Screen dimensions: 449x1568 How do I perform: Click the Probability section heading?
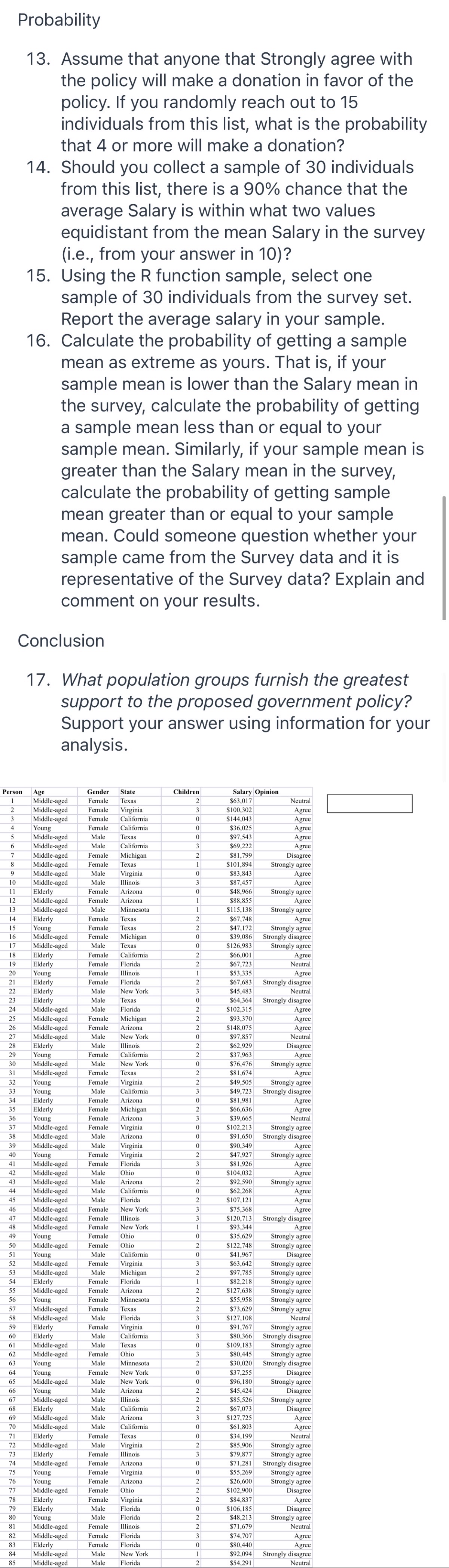[59, 19]
